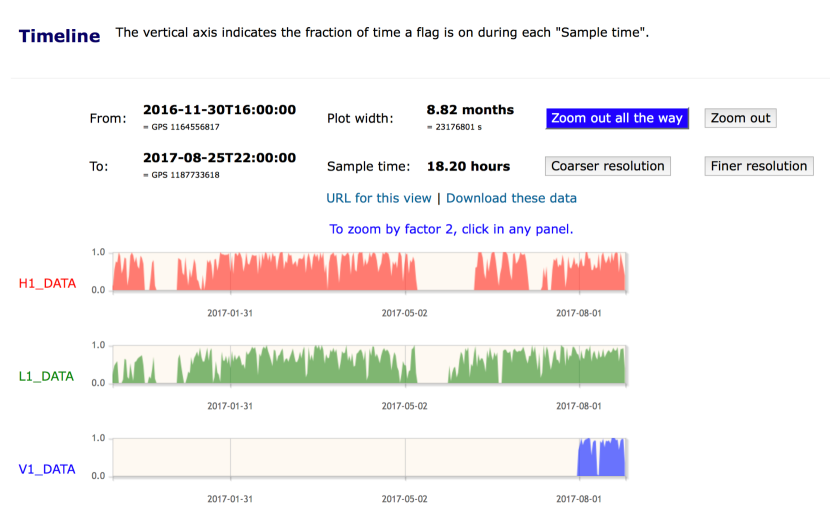
Task: Click the 'Timeline' heading
Action: [x=60, y=36]
